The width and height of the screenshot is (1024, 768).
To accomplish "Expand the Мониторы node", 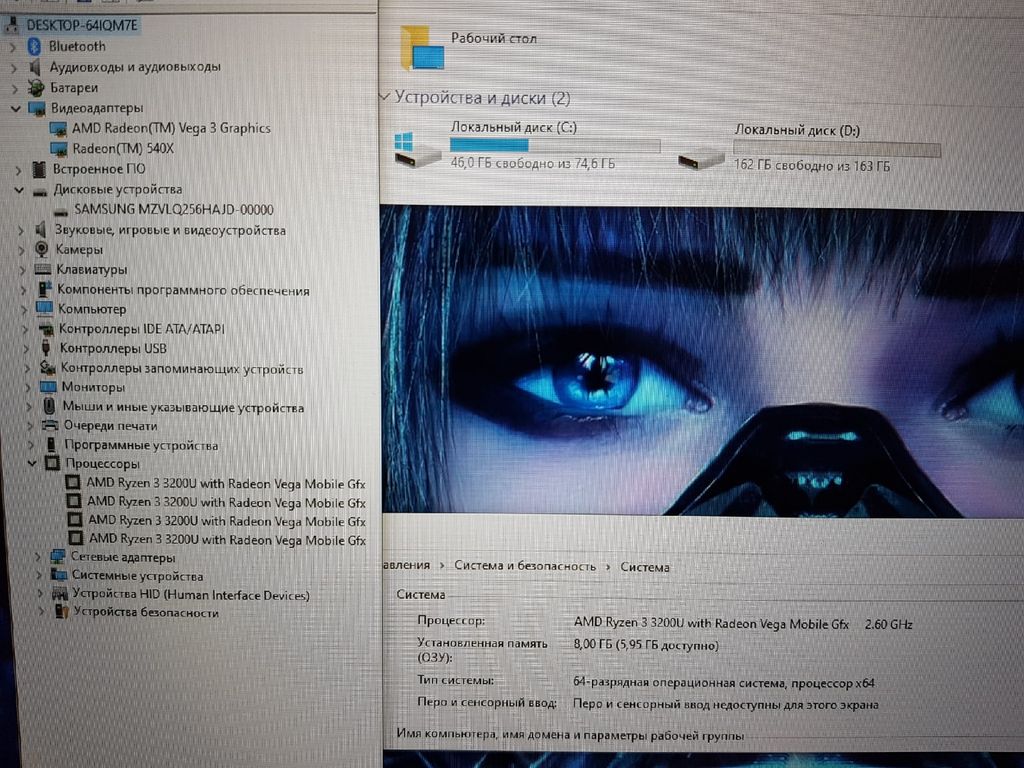I will [27, 387].
